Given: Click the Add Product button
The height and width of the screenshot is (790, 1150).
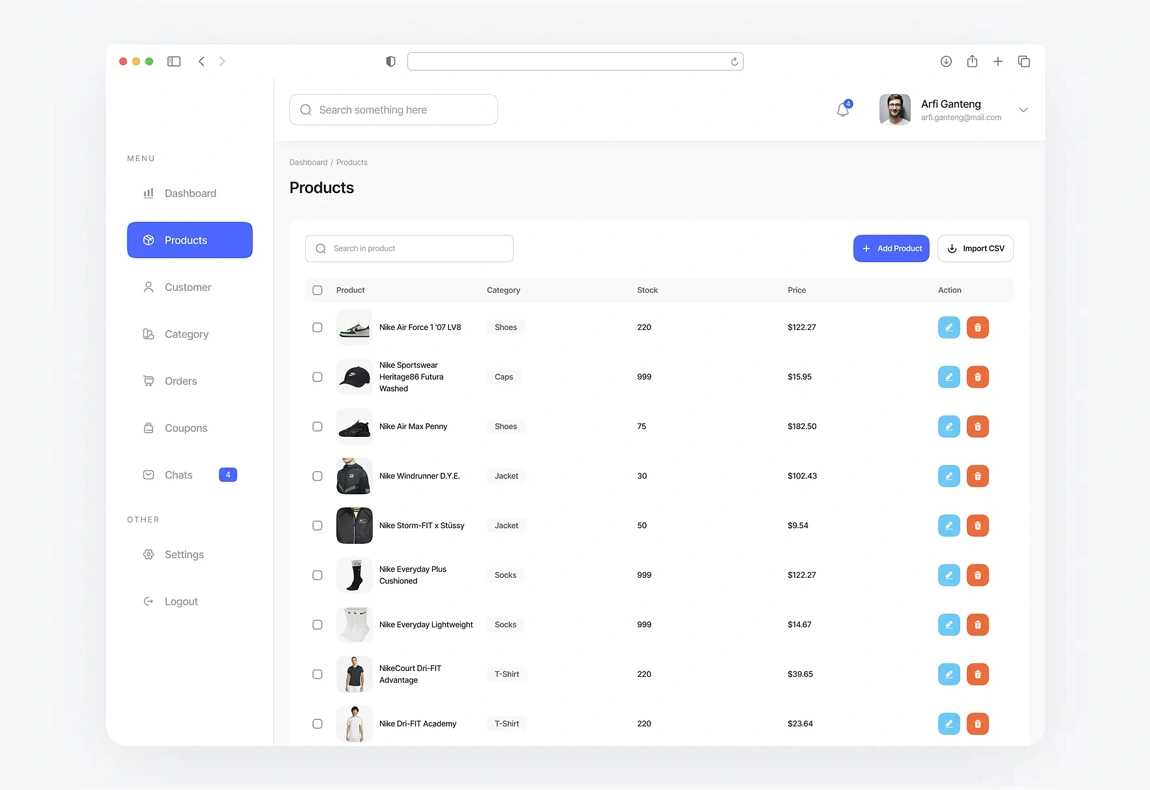Looking at the screenshot, I should point(891,248).
